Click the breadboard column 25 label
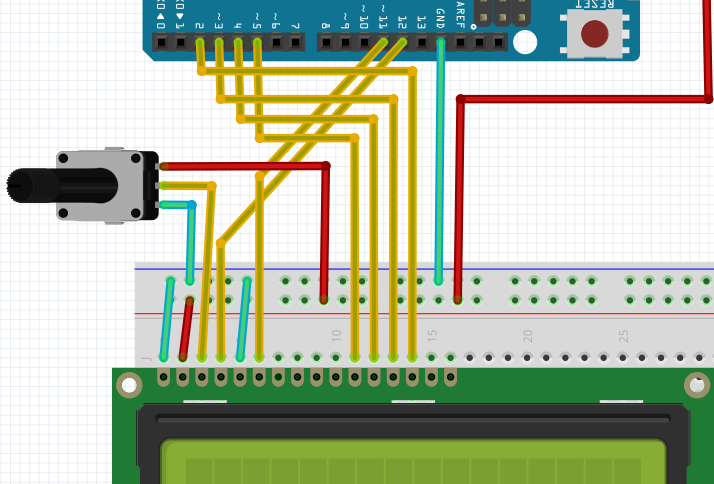 pos(623,335)
